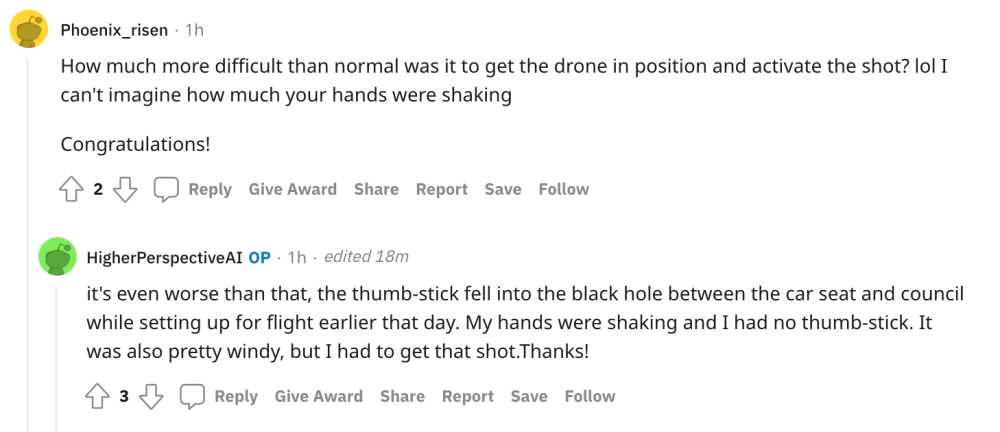Image resolution: width=1000 pixels, height=432 pixels.
Task: Share HigherPerspectiveAI's reply
Action: click(402, 396)
